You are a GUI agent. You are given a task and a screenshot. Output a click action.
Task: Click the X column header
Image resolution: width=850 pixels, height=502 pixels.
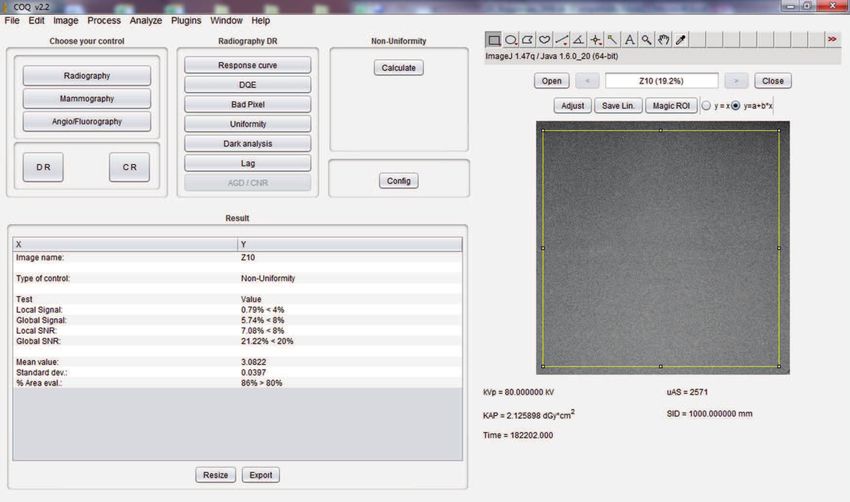click(125, 244)
